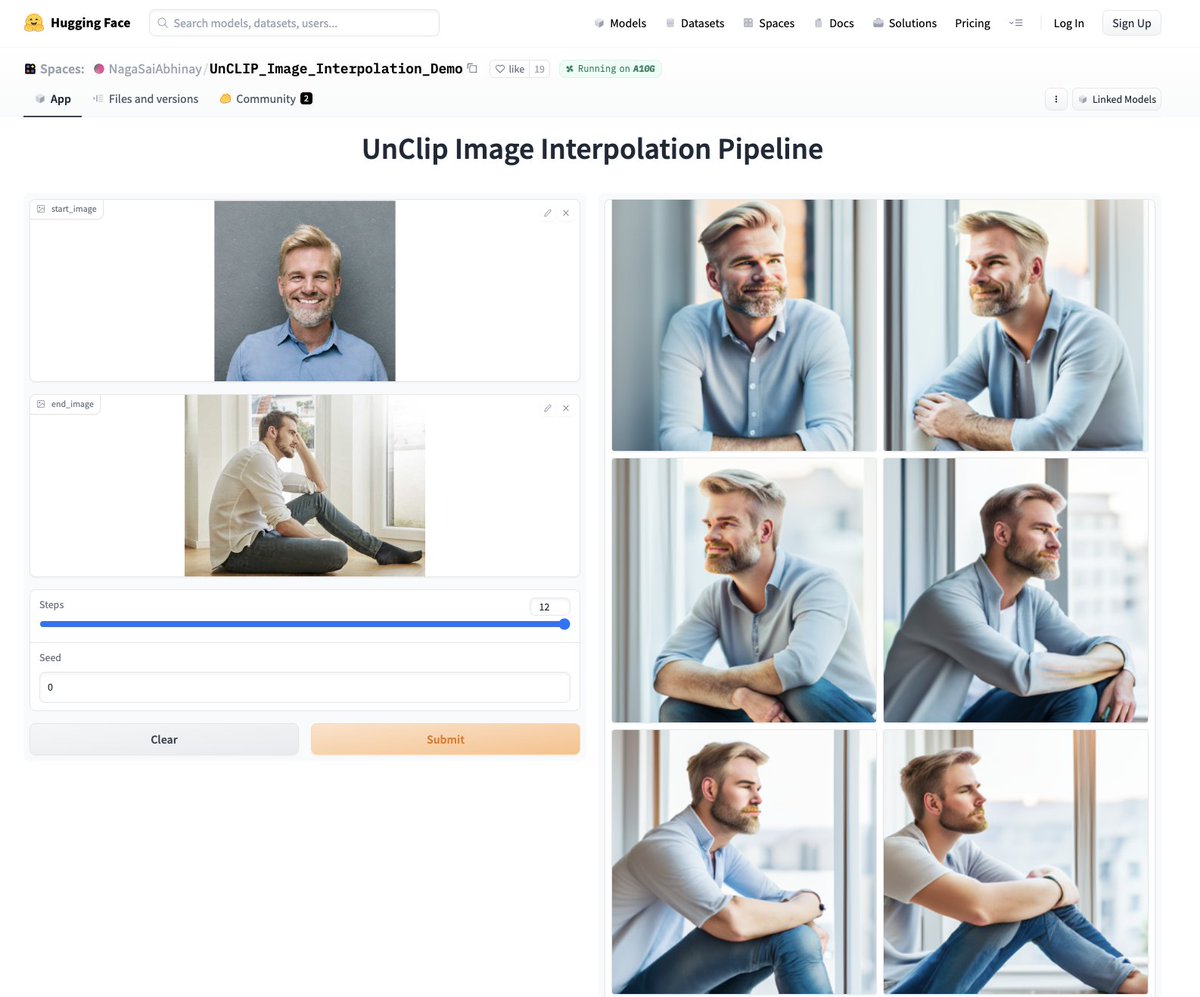Viewport: 1200px width, 997px height.
Task: Click the Running on A10G badge
Action: click(611, 69)
